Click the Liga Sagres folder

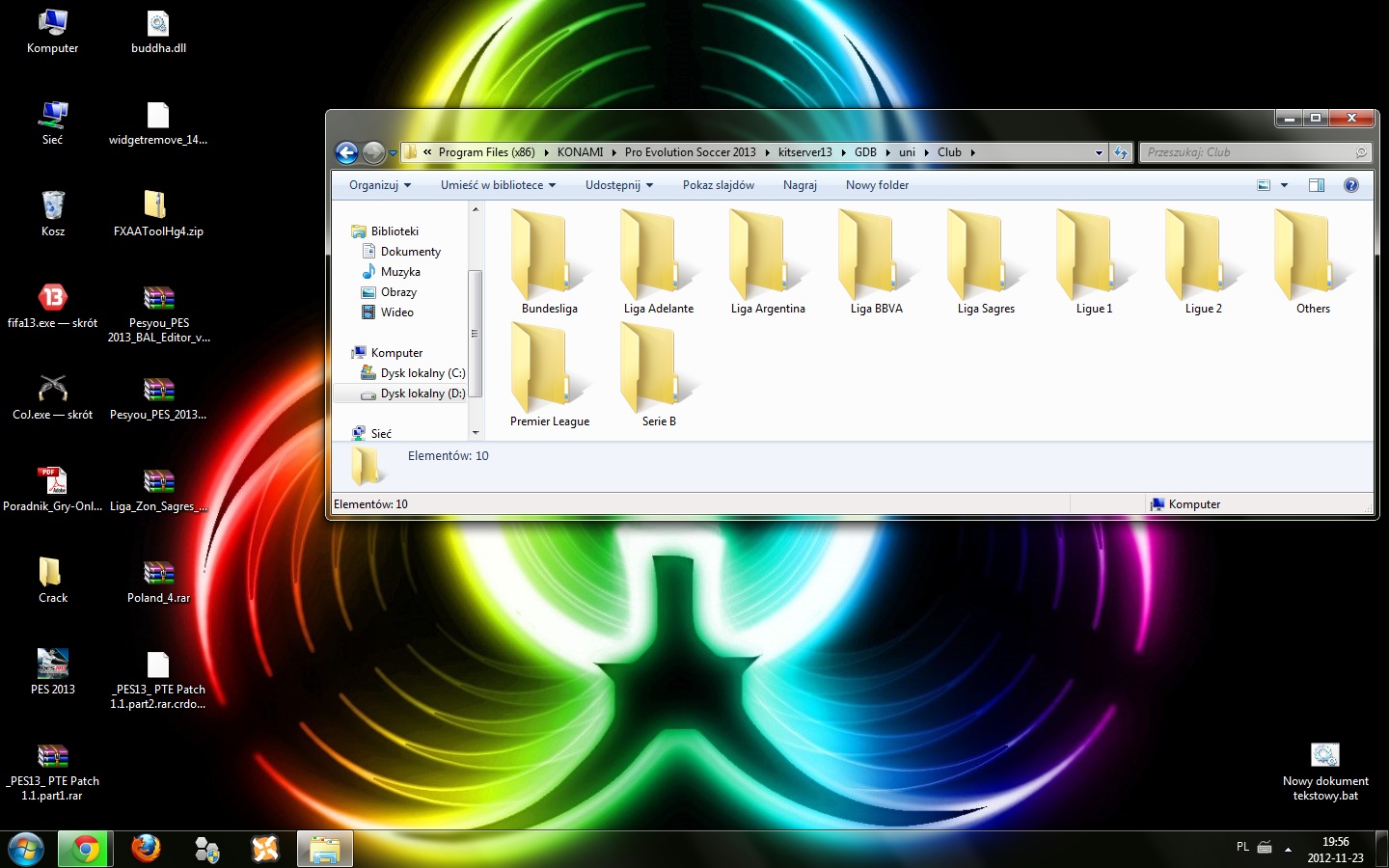(986, 262)
